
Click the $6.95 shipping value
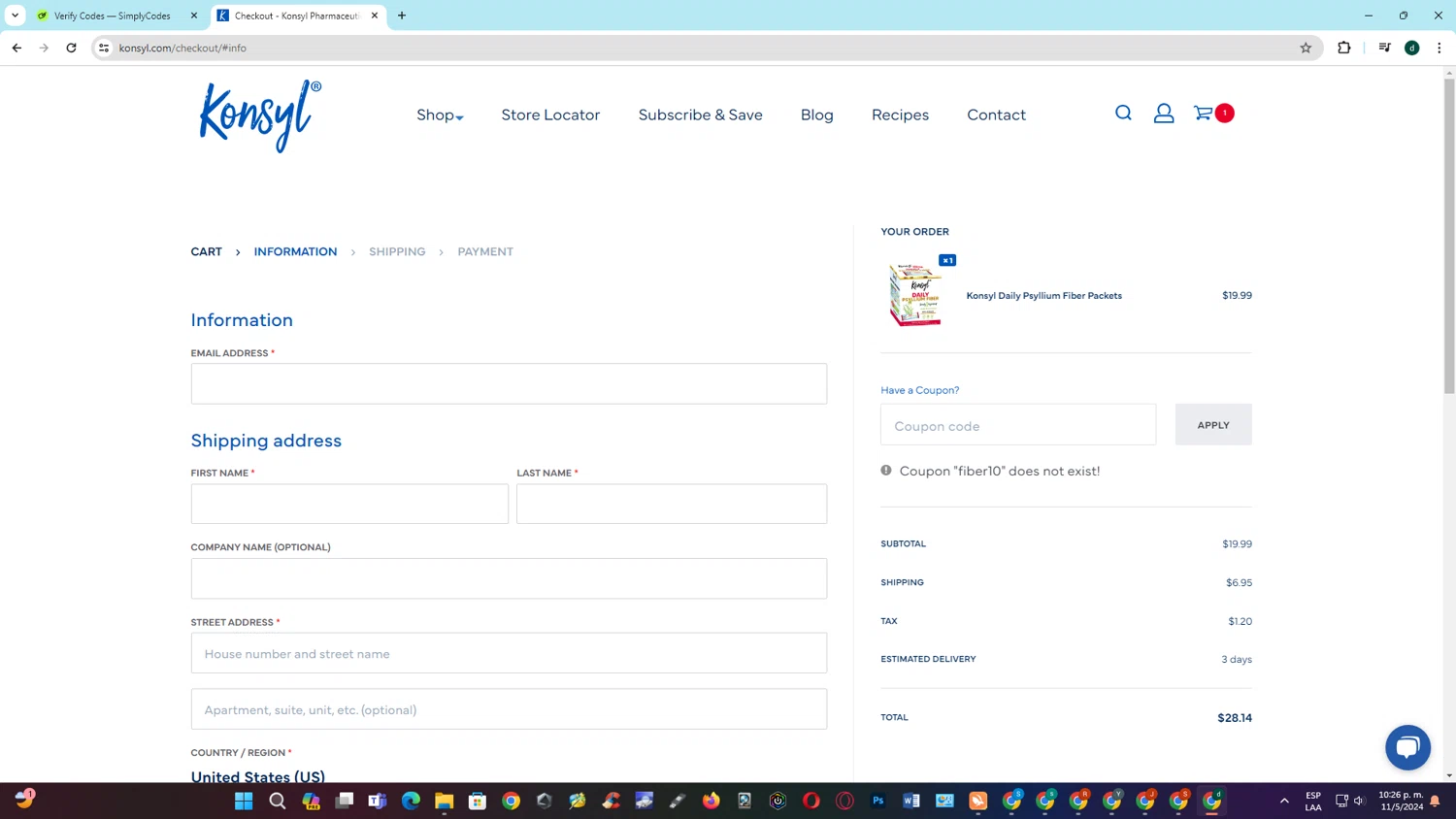pos(1239,582)
